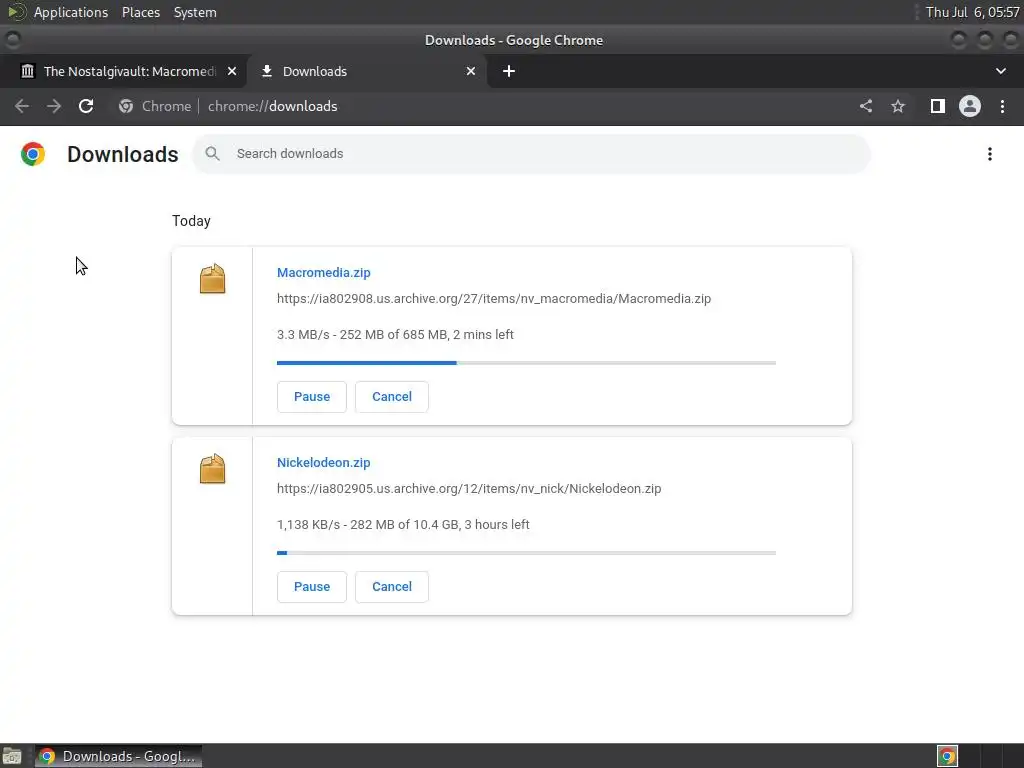Focus the Search downloads field
Image resolution: width=1024 pixels, height=768 pixels.
[x=532, y=154]
